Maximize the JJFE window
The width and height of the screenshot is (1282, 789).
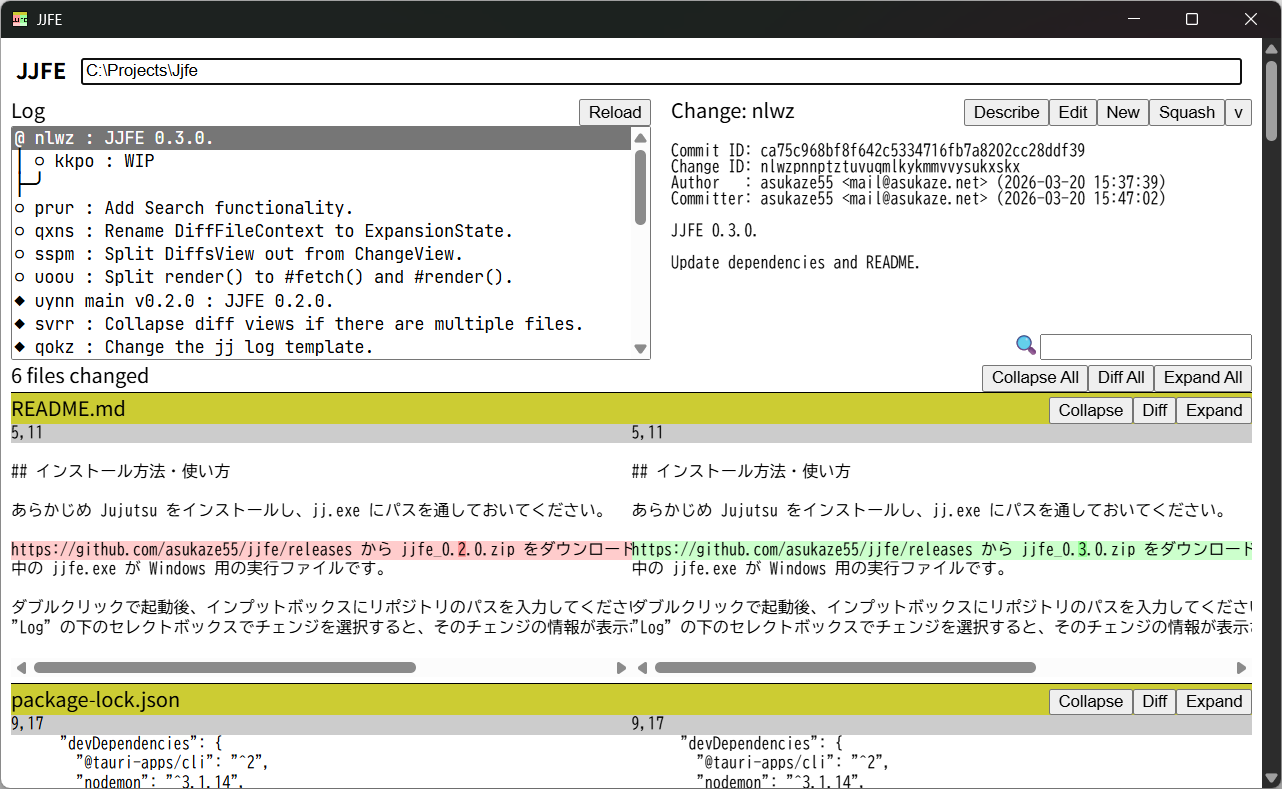pos(1192,19)
